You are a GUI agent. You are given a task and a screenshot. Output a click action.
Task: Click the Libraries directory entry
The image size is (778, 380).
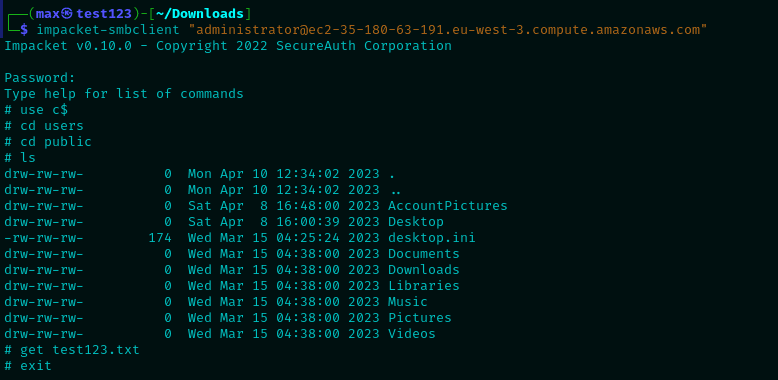[424, 286]
